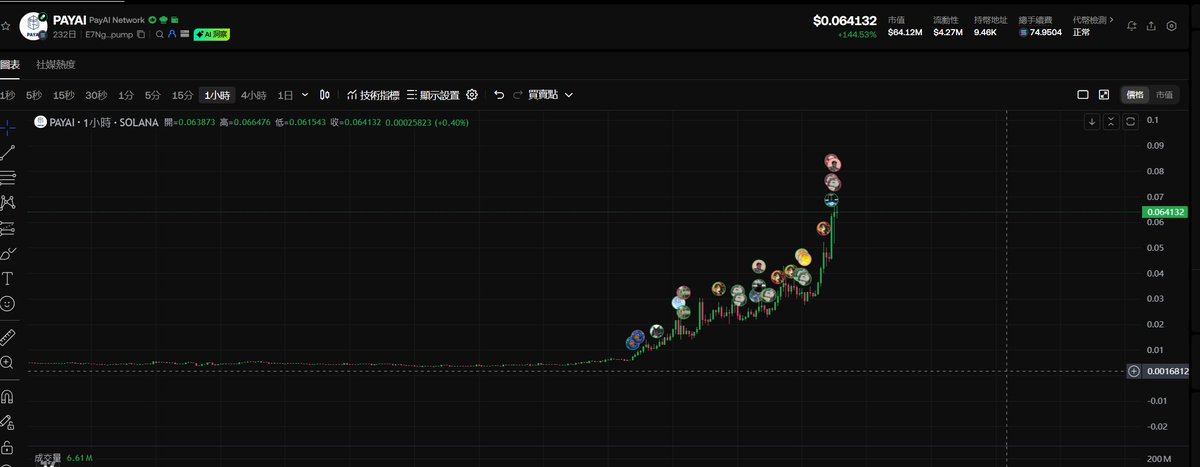The height and width of the screenshot is (467, 1200).
Task: Open 顯示設置 display settings
Action: tap(433, 95)
